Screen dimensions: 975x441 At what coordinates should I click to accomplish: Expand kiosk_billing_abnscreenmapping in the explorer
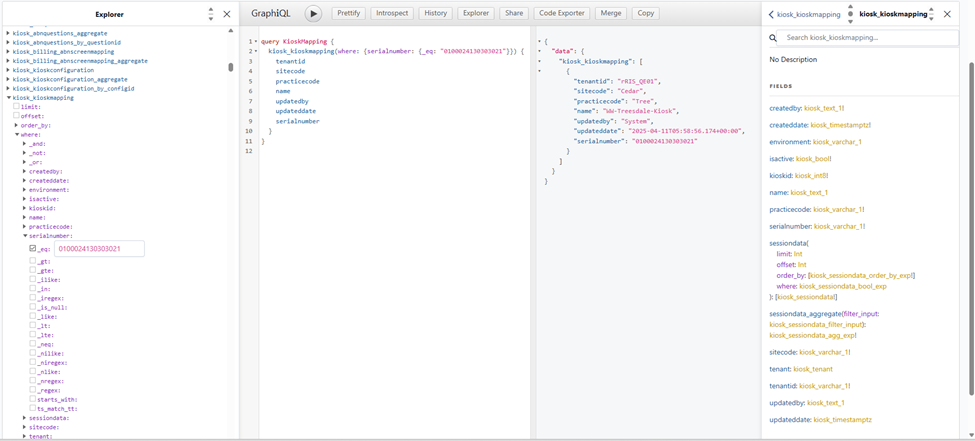8,52
